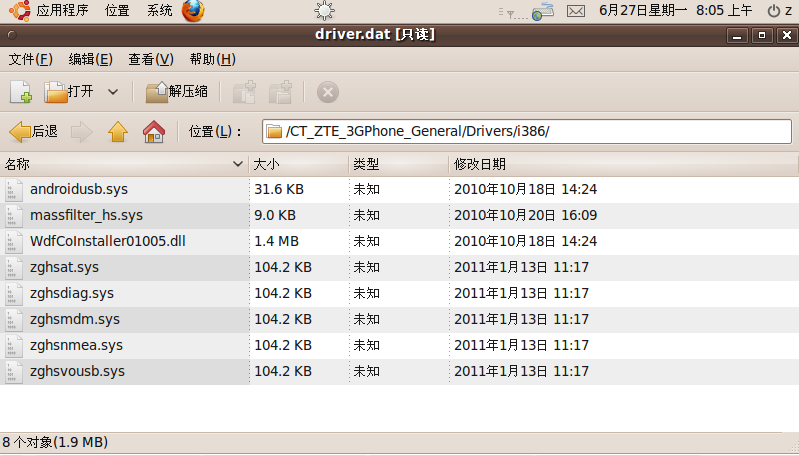Go up one level with up arrow
This screenshot has height=456, width=799.
point(118,132)
